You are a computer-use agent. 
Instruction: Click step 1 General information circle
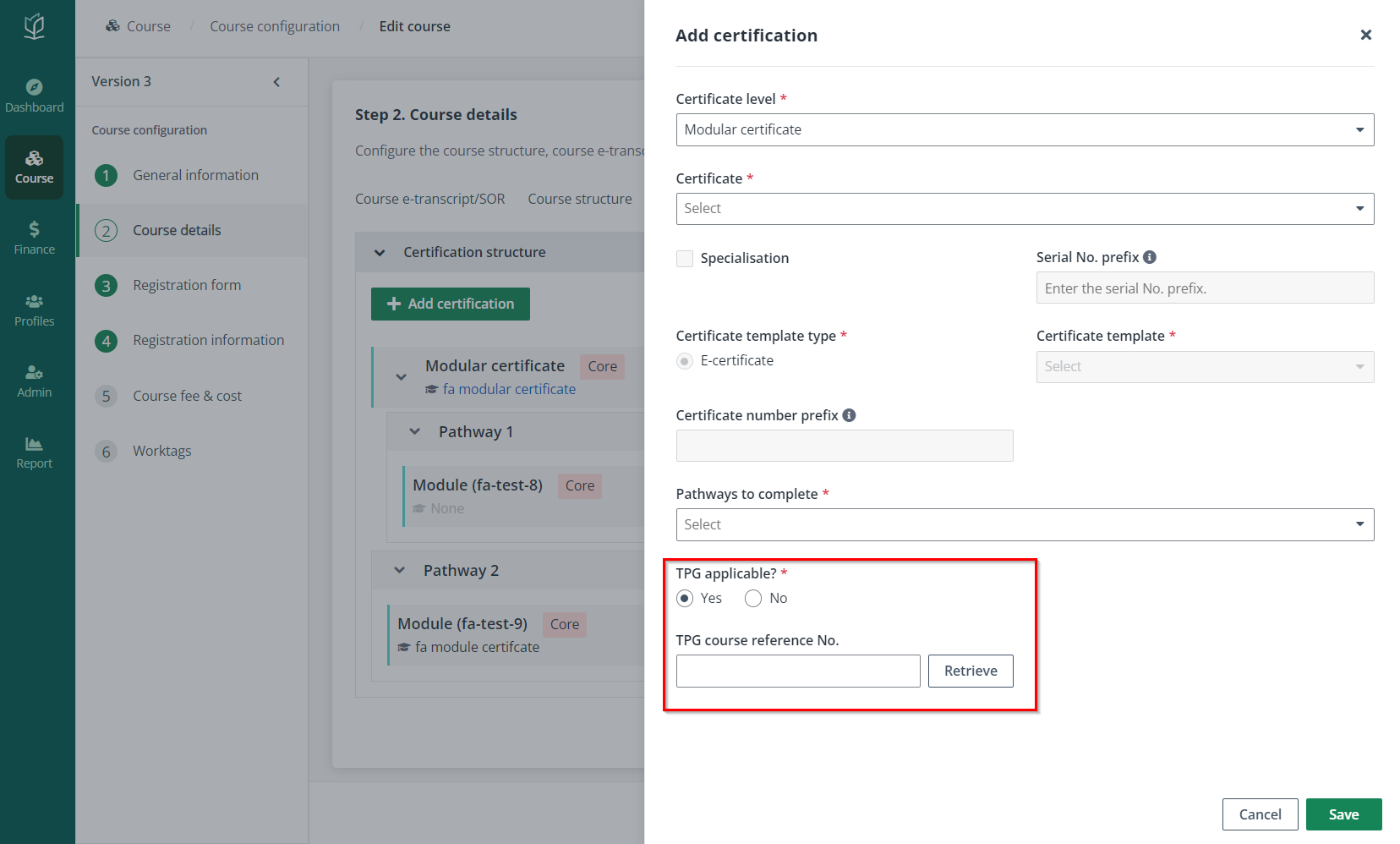(106, 175)
